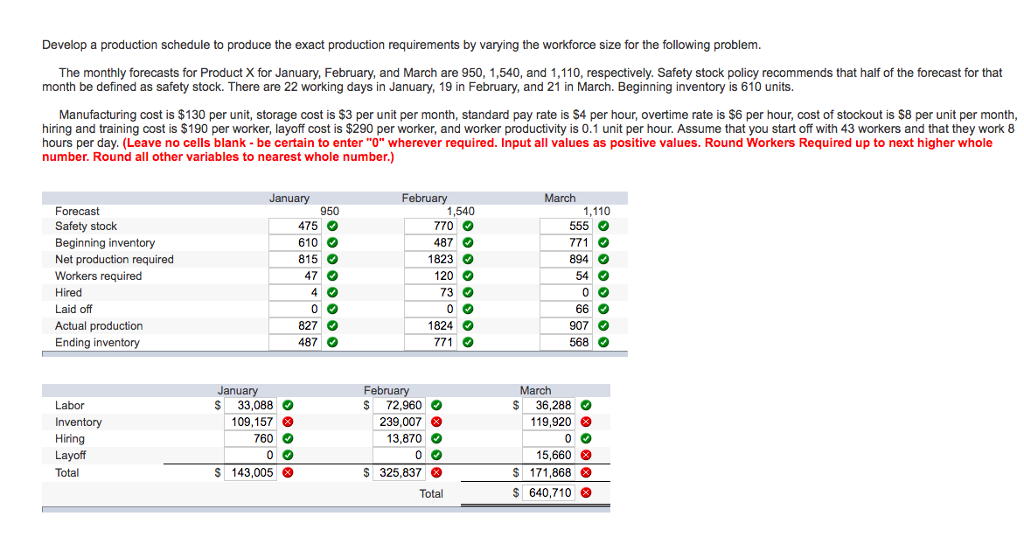Click green check beside January Beginning inventory 610
1024x558 pixels.
[332, 242]
